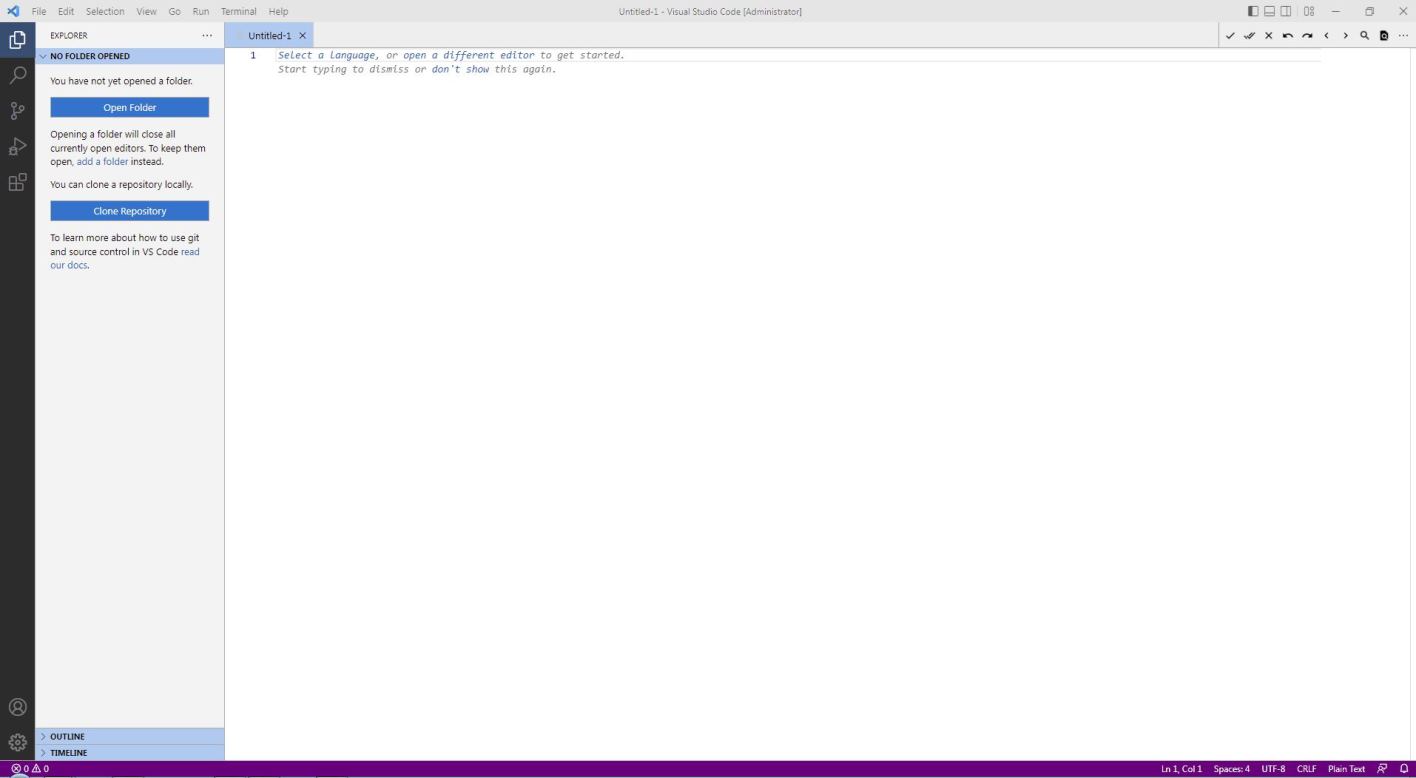Click the Clone Repository button

coord(129,211)
